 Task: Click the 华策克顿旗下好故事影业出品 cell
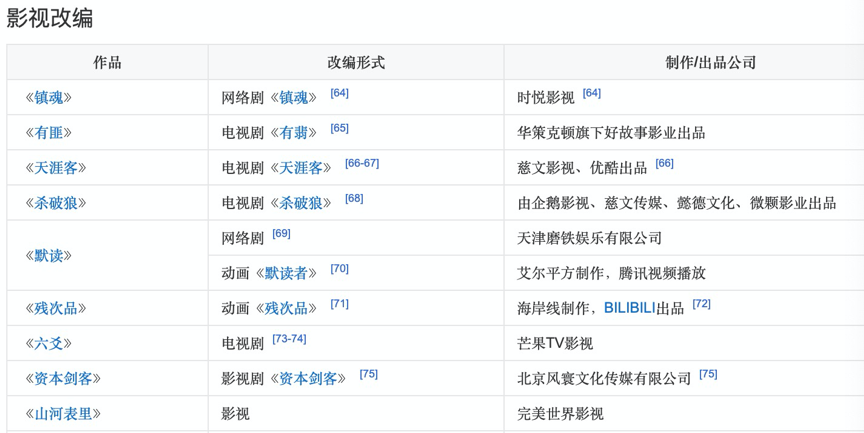click(x=611, y=133)
